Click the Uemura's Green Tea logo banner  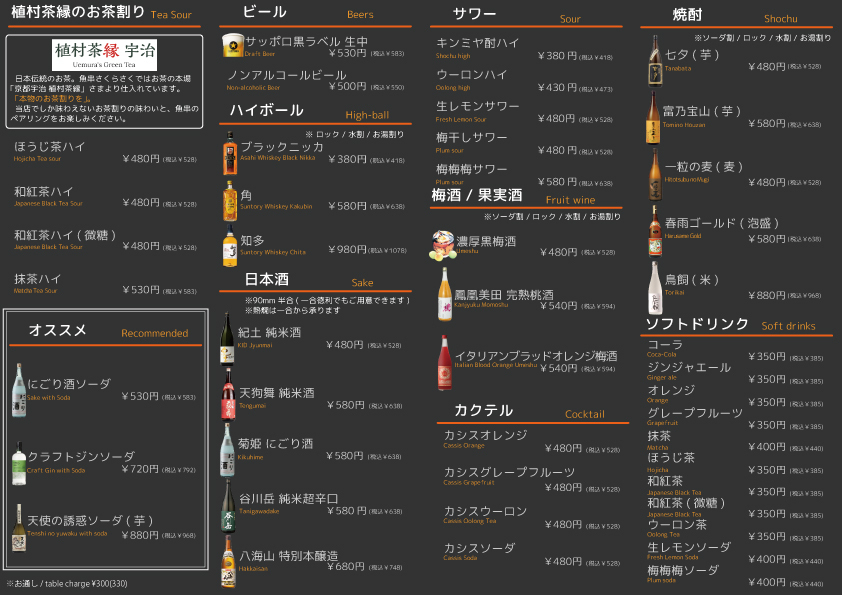coord(104,55)
